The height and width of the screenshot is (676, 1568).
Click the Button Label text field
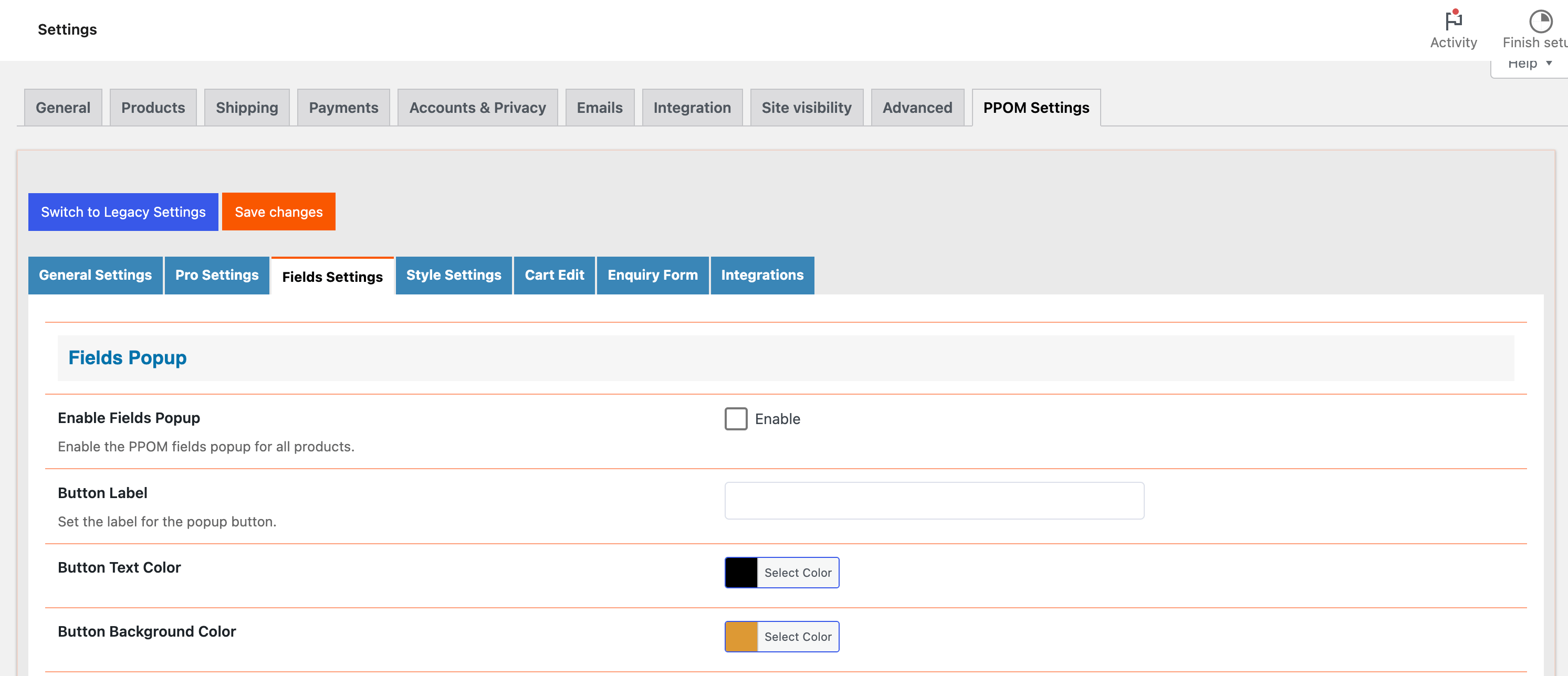pyautogui.click(x=934, y=501)
